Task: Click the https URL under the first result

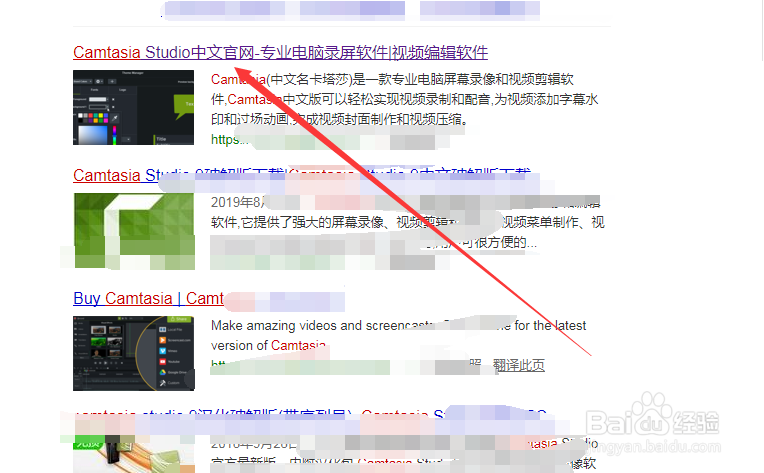Action: [229, 139]
